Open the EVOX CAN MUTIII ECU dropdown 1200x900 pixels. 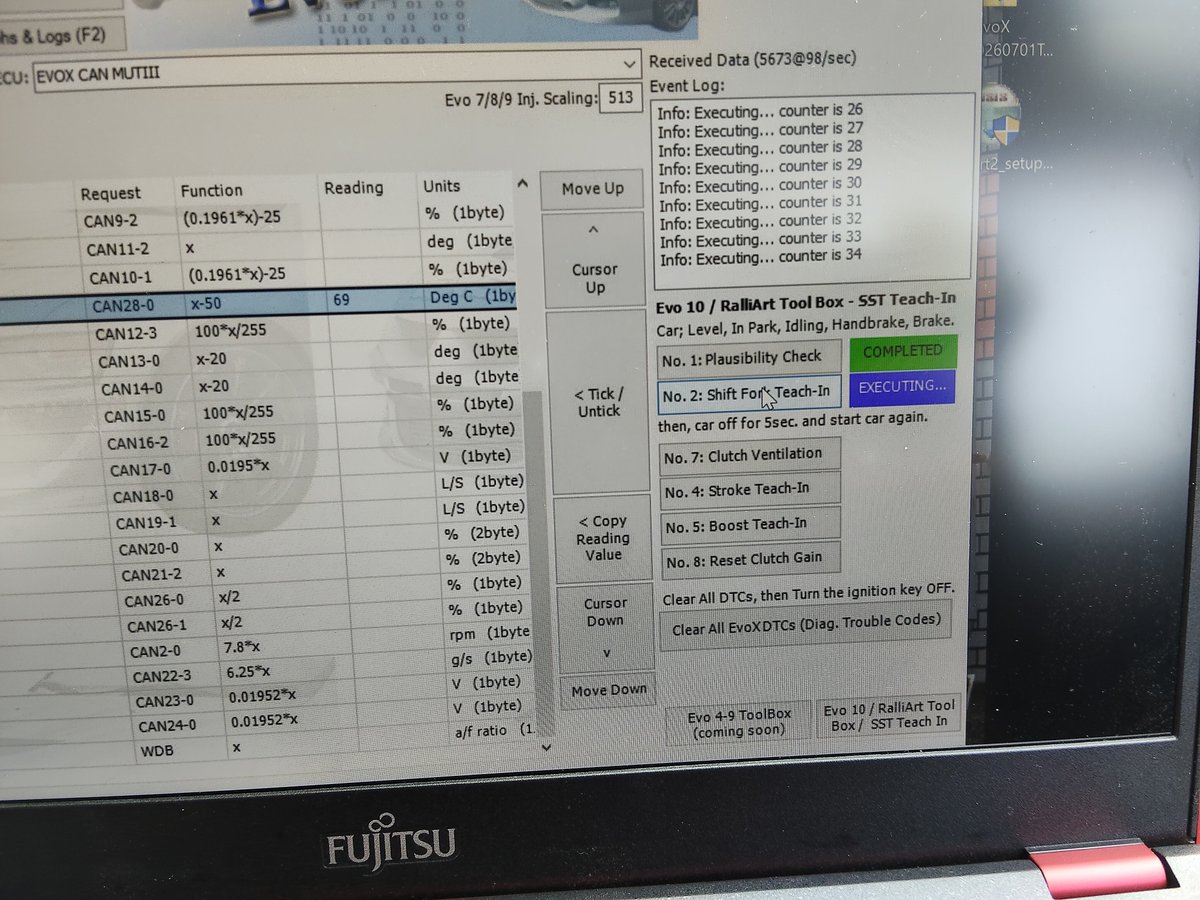[337, 71]
